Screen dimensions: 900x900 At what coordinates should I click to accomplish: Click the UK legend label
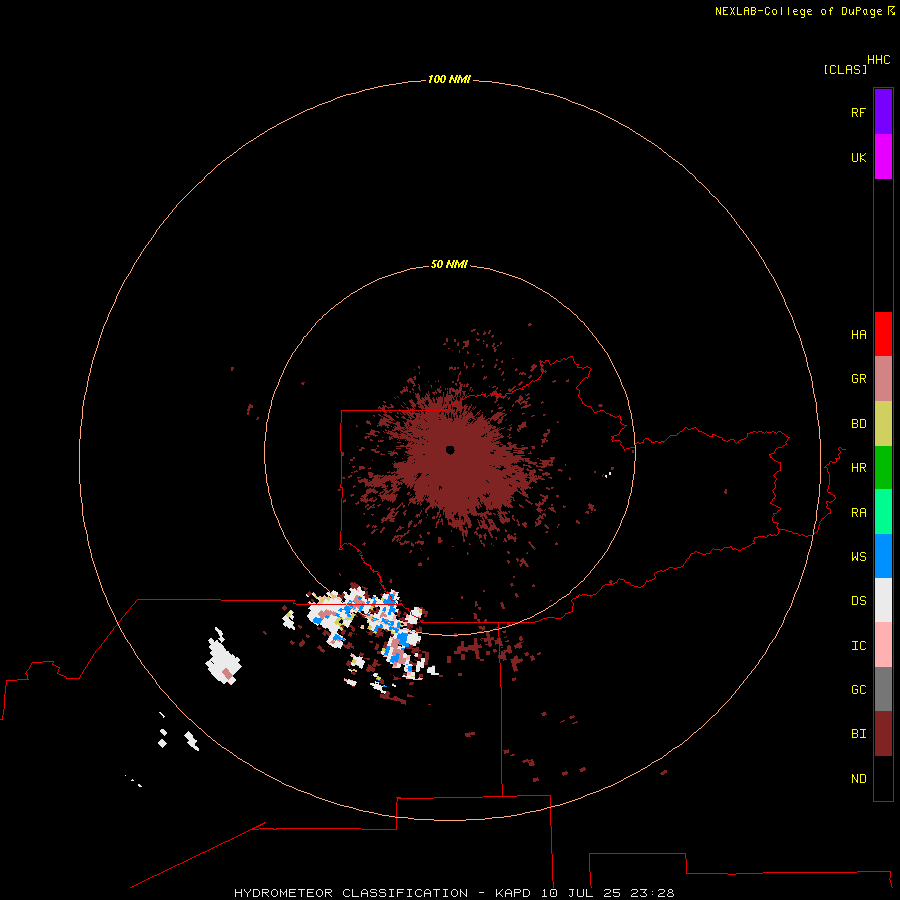(x=858, y=157)
